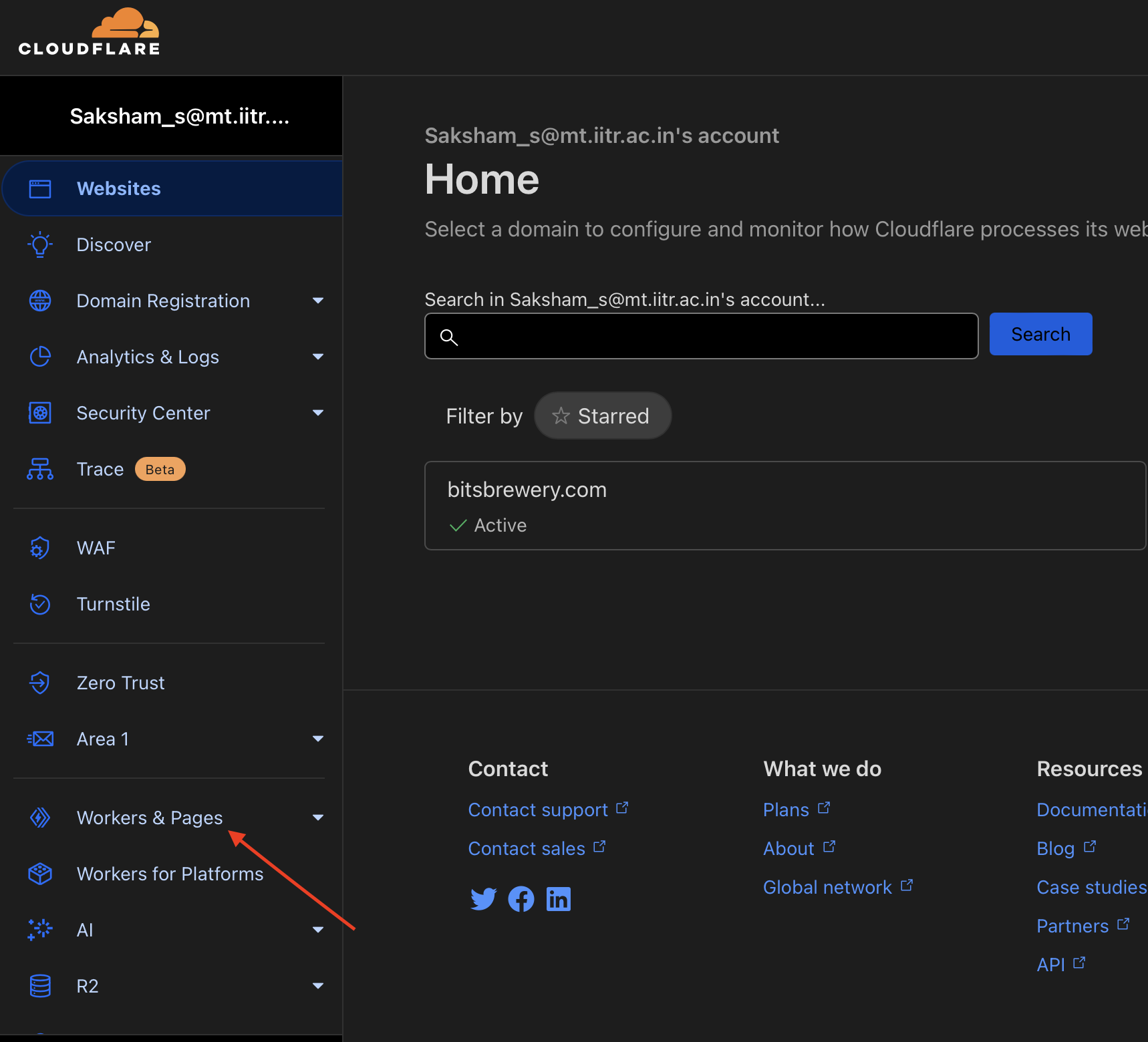
Task: Open the Partners link
Action: tap(1083, 926)
